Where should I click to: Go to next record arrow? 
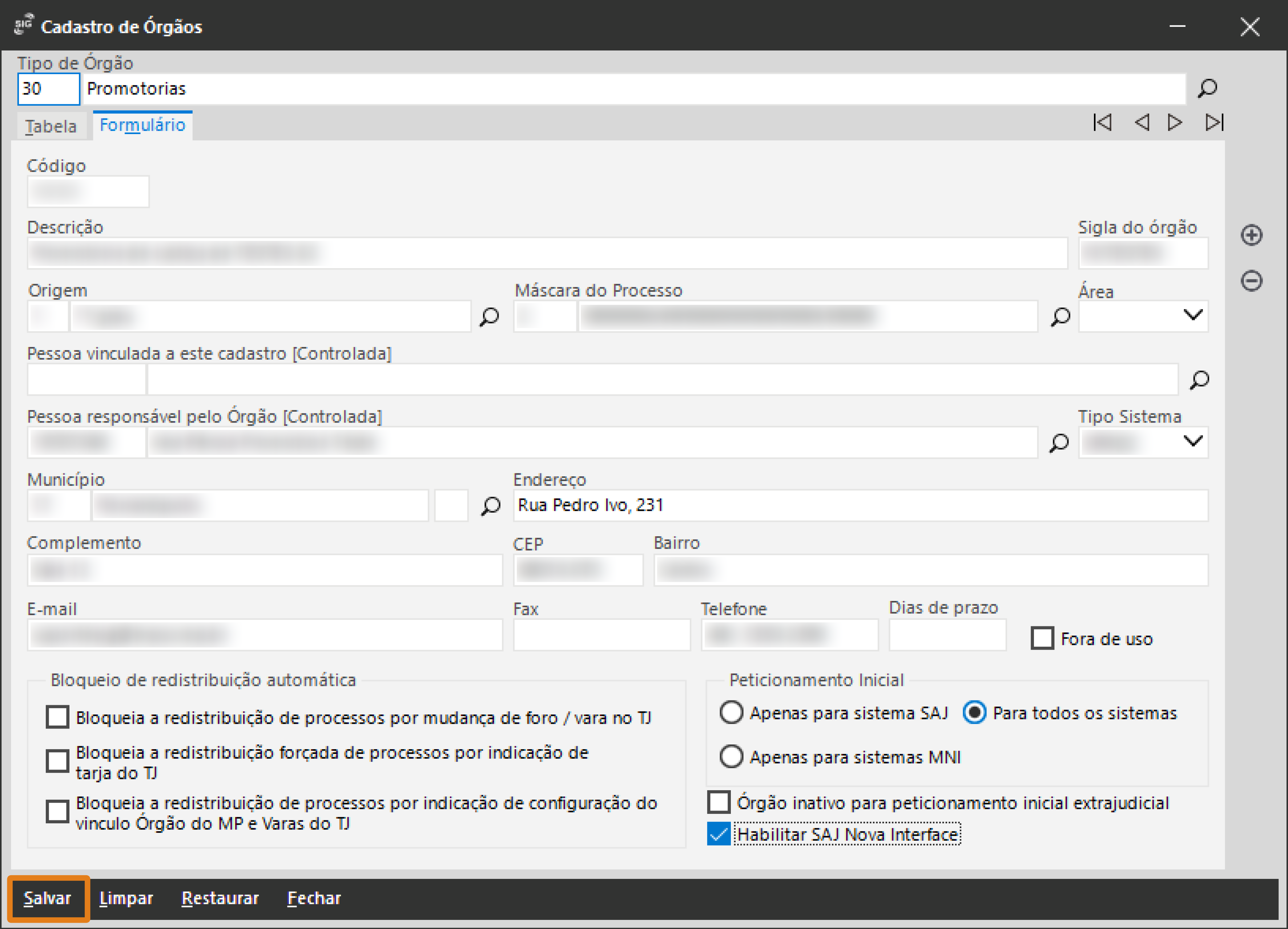[1174, 122]
